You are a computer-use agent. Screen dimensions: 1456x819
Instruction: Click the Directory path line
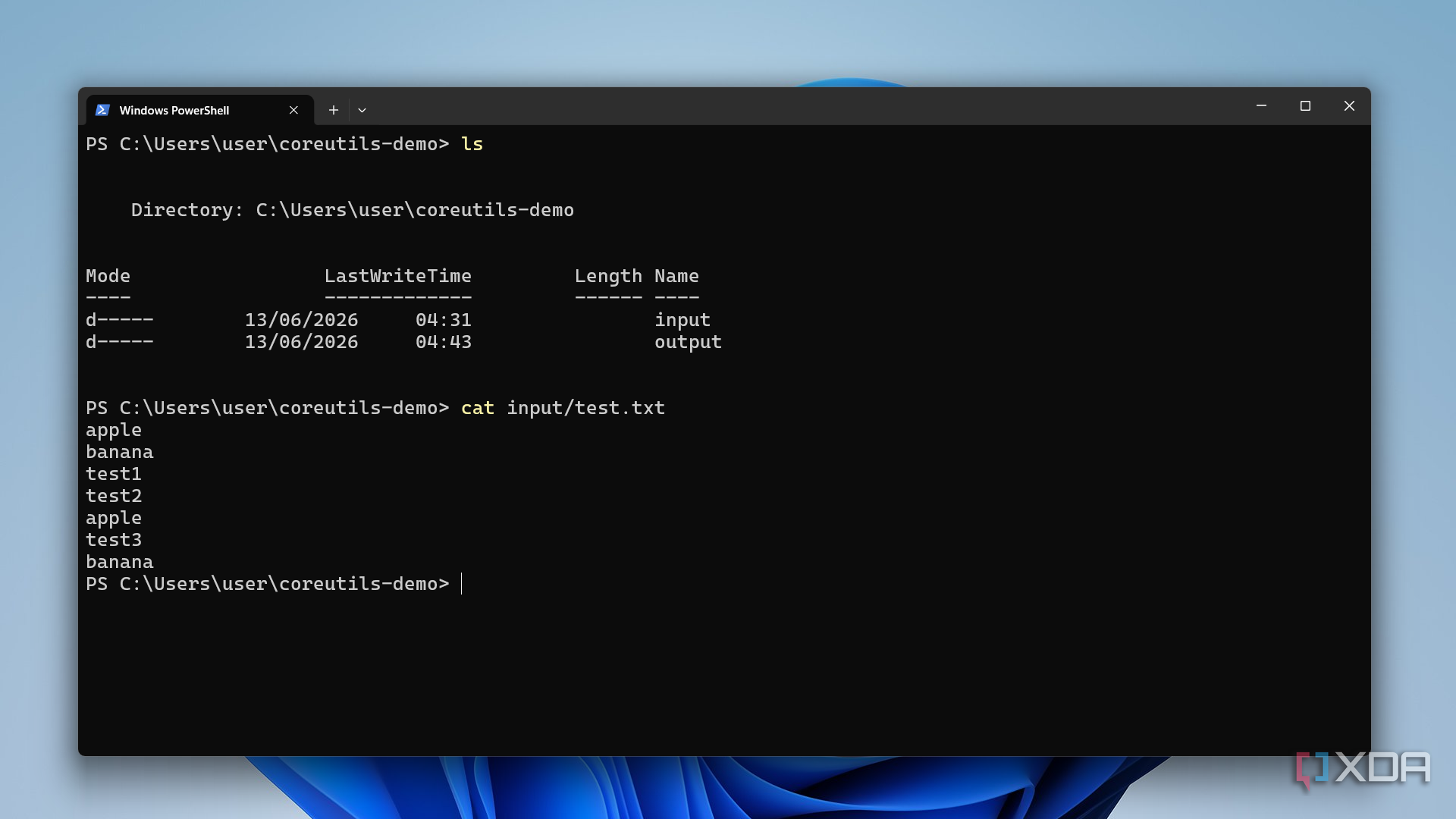coord(353,210)
